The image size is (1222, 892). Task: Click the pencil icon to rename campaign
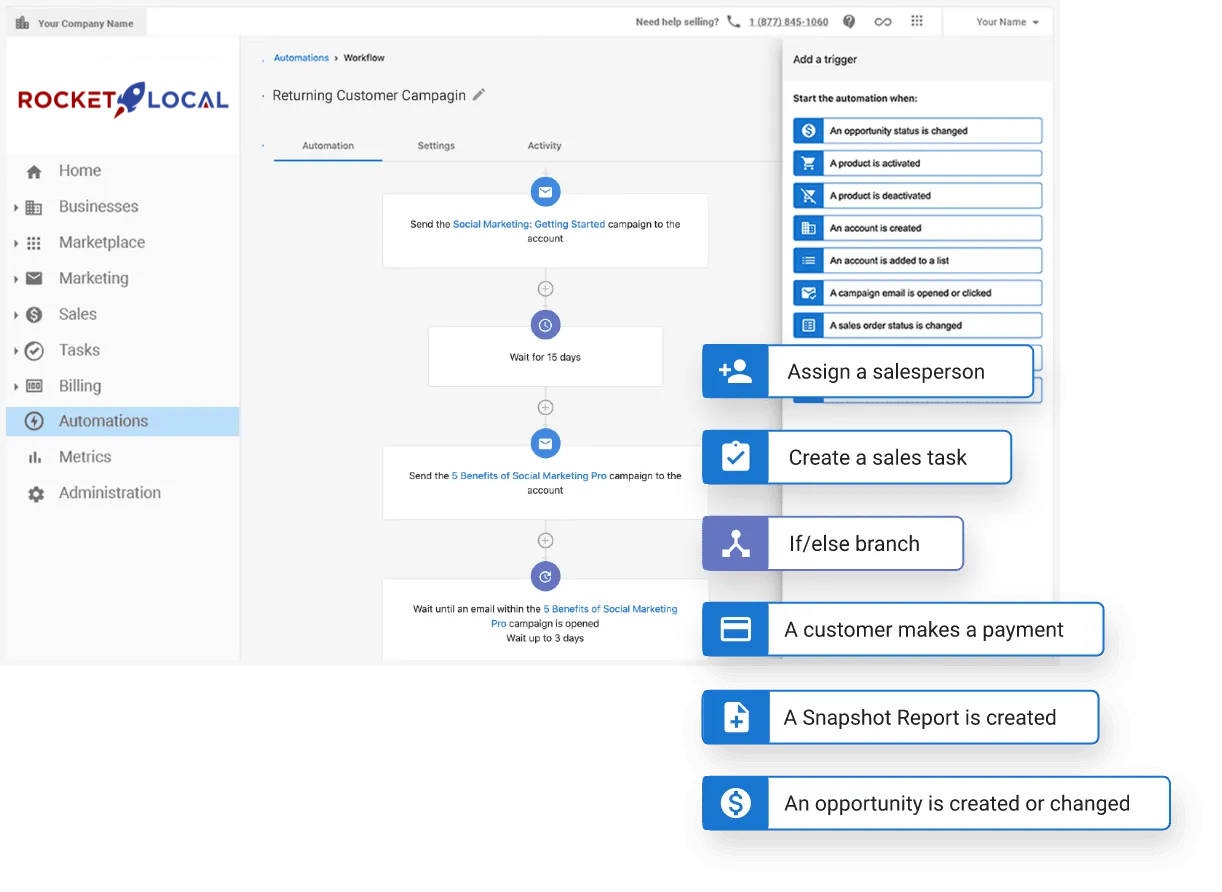coord(479,95)
